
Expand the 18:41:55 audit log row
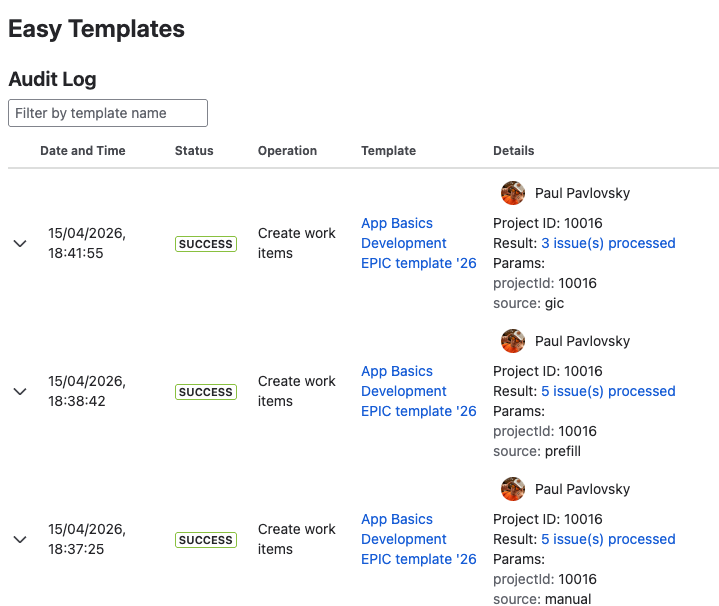pos(20,243)
